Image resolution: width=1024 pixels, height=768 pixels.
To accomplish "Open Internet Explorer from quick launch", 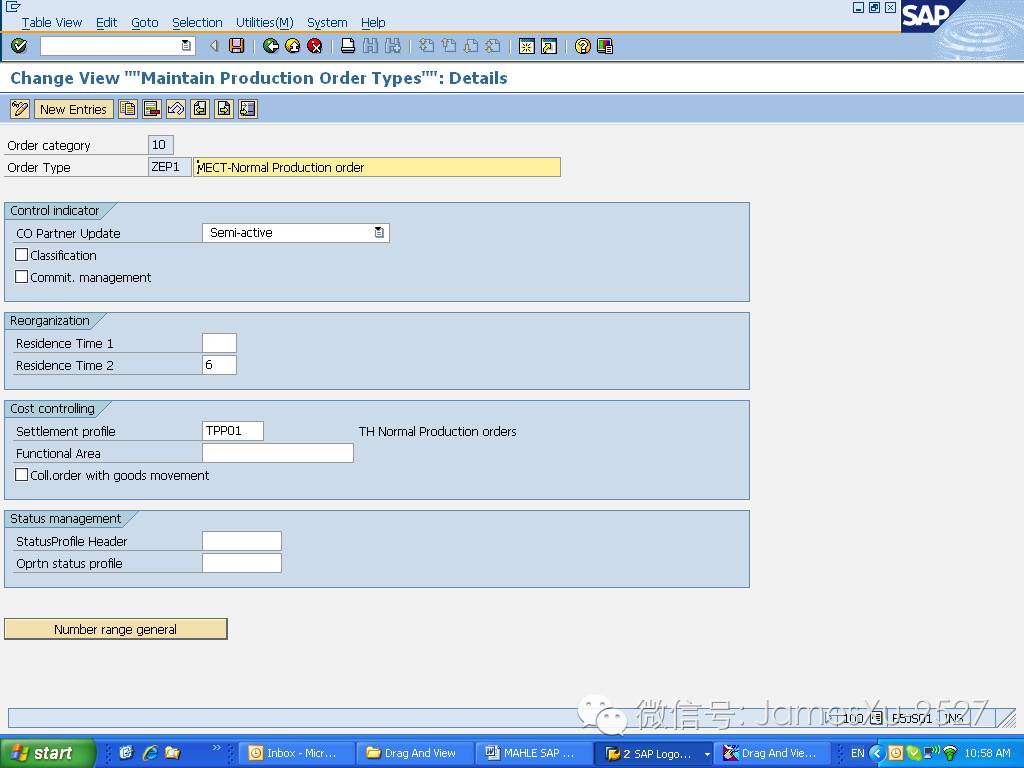I will pos(150,753).
